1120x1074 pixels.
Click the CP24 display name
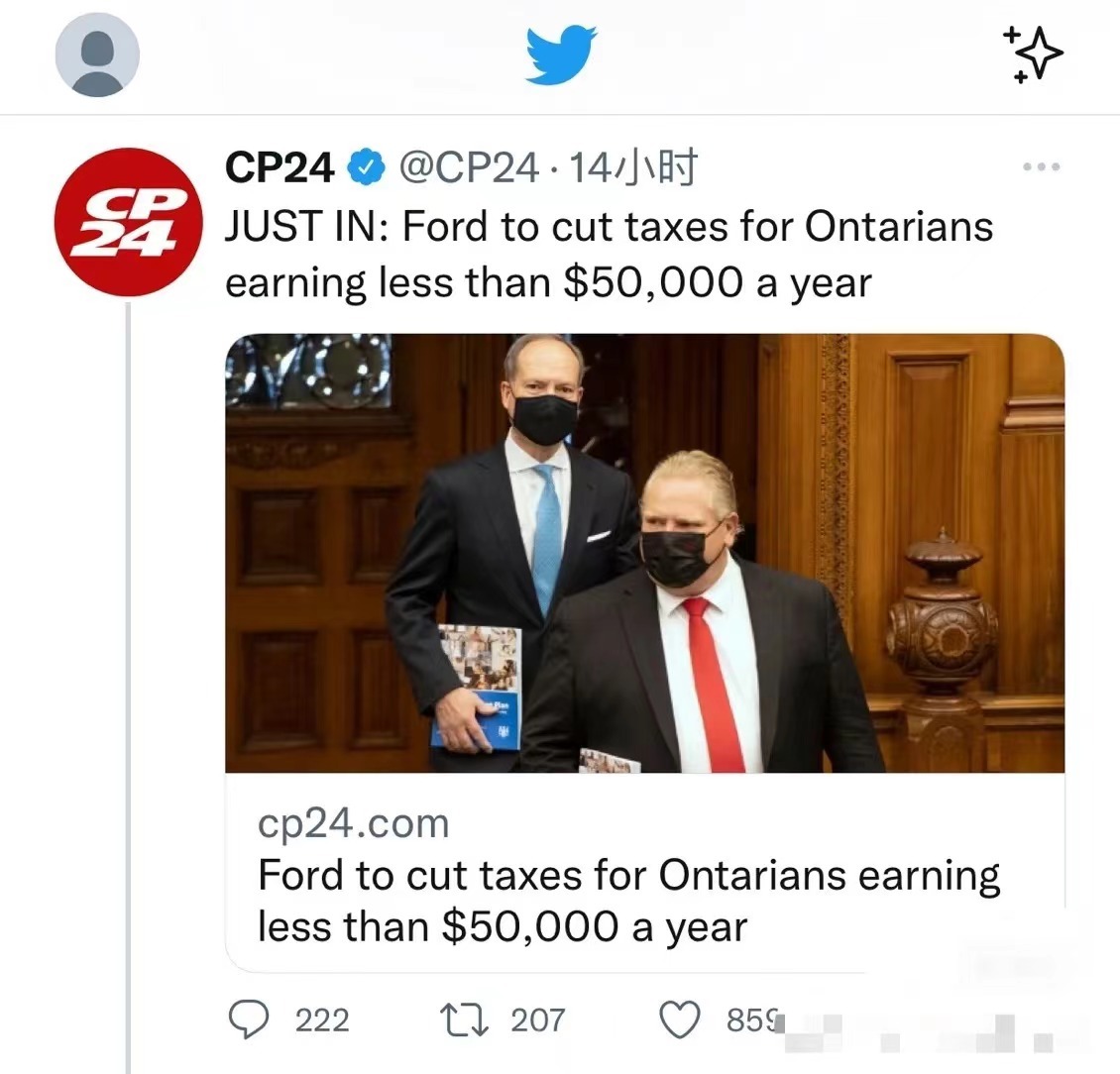[280, 167]
